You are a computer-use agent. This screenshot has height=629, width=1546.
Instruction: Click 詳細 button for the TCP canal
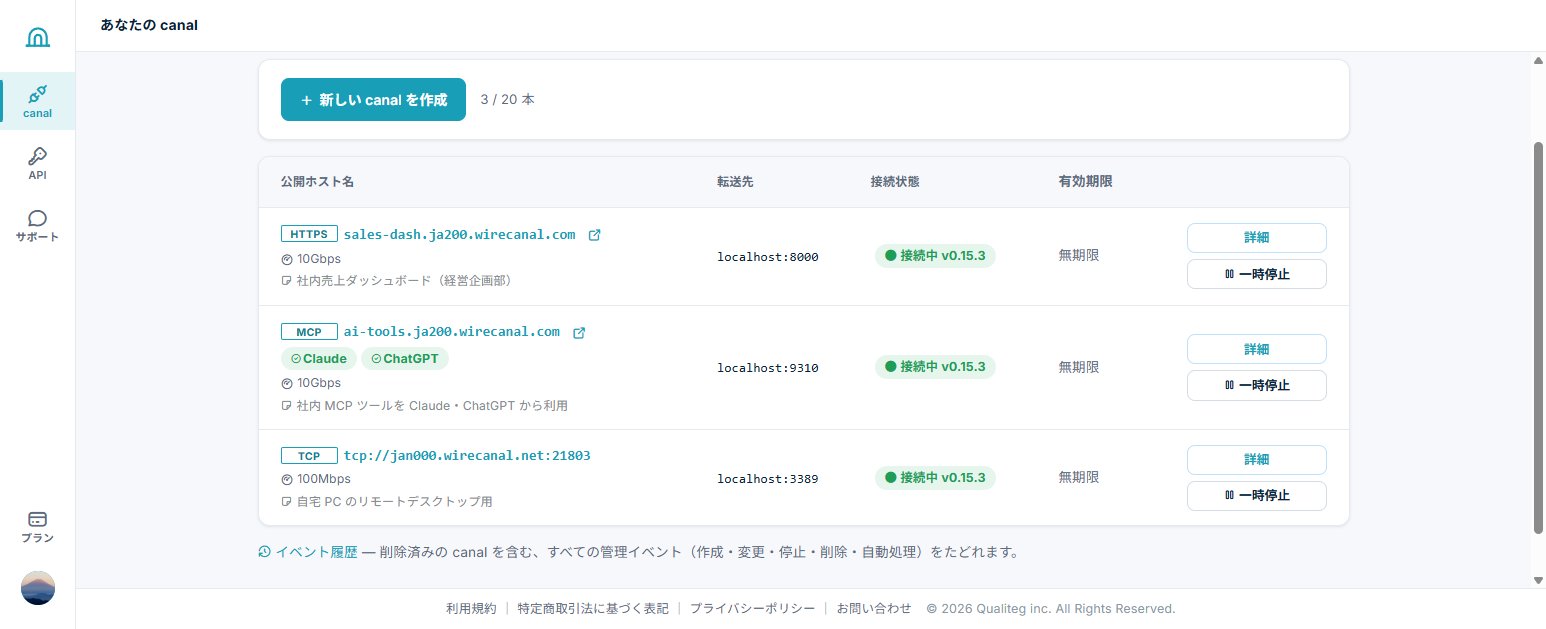click(1256, 460)
